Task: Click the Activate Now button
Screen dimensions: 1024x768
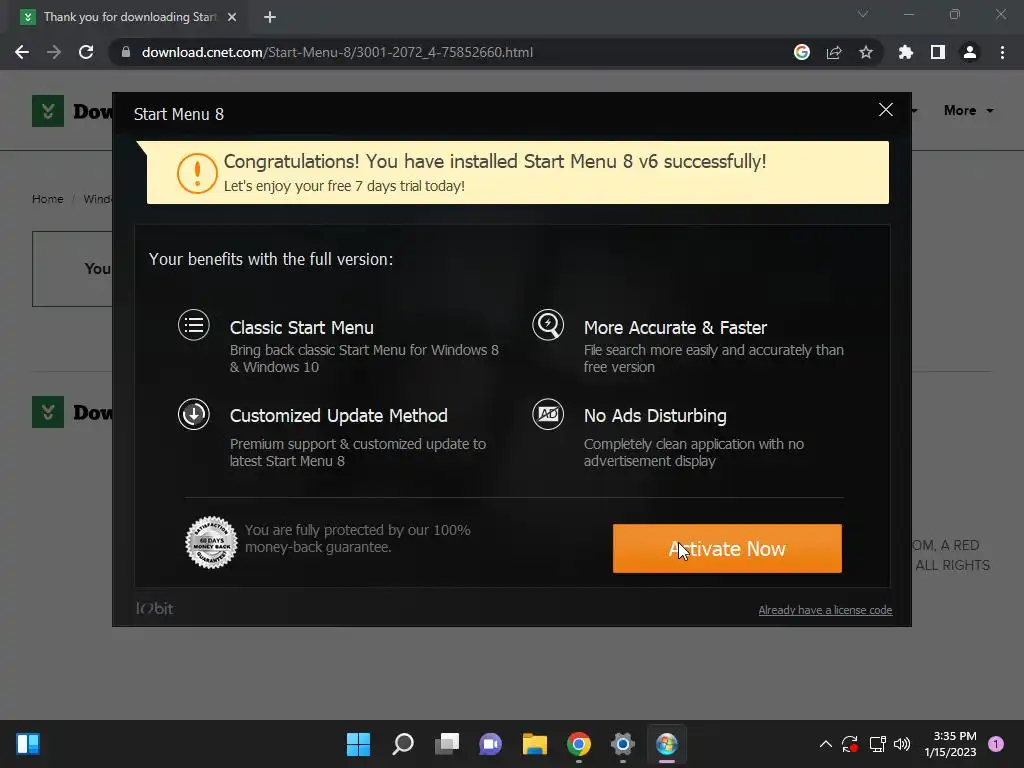Action: point(727,549)
